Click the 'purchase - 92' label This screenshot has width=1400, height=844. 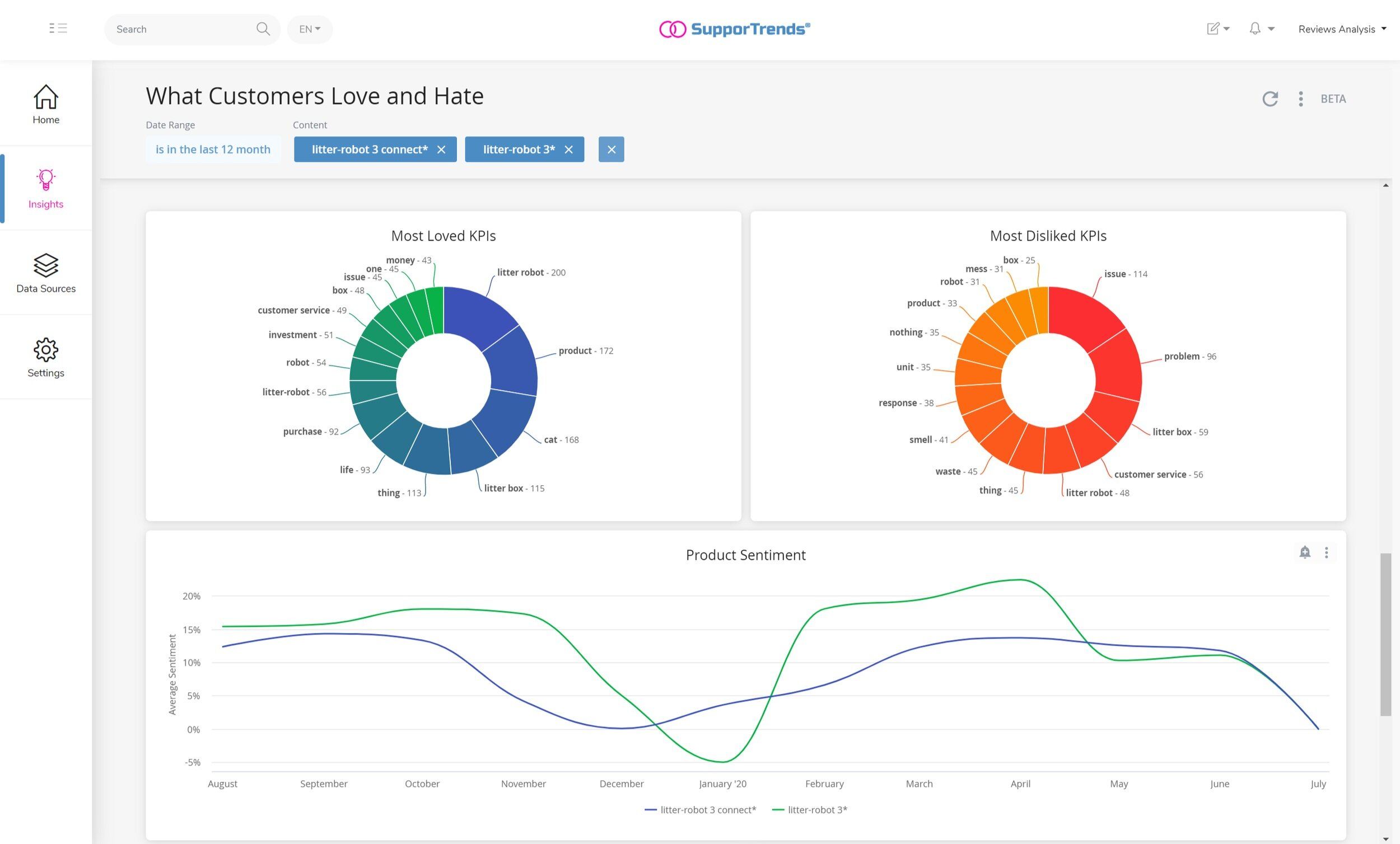(311, 431)
